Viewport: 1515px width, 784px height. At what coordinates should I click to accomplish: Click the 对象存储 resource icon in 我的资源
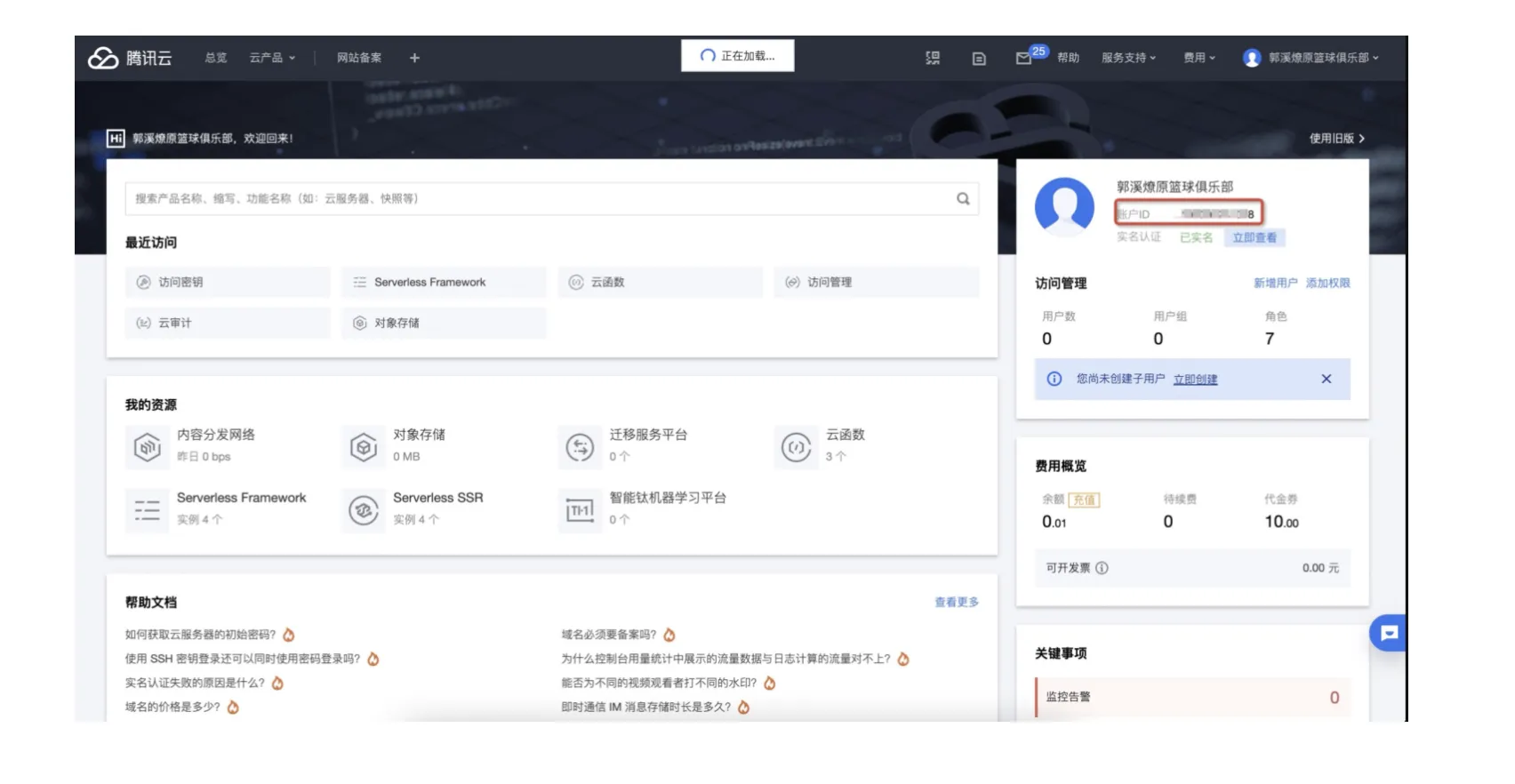[x=363, y=446]
